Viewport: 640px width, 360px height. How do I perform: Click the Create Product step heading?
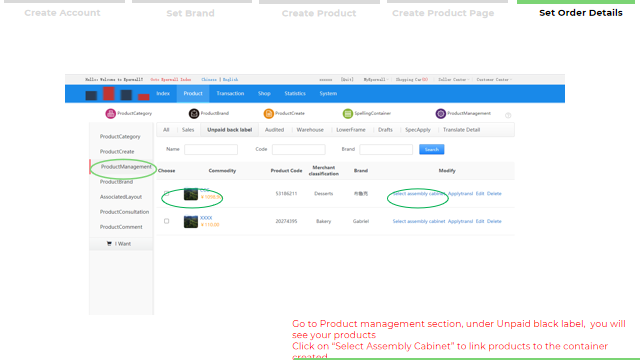(319, 13)
